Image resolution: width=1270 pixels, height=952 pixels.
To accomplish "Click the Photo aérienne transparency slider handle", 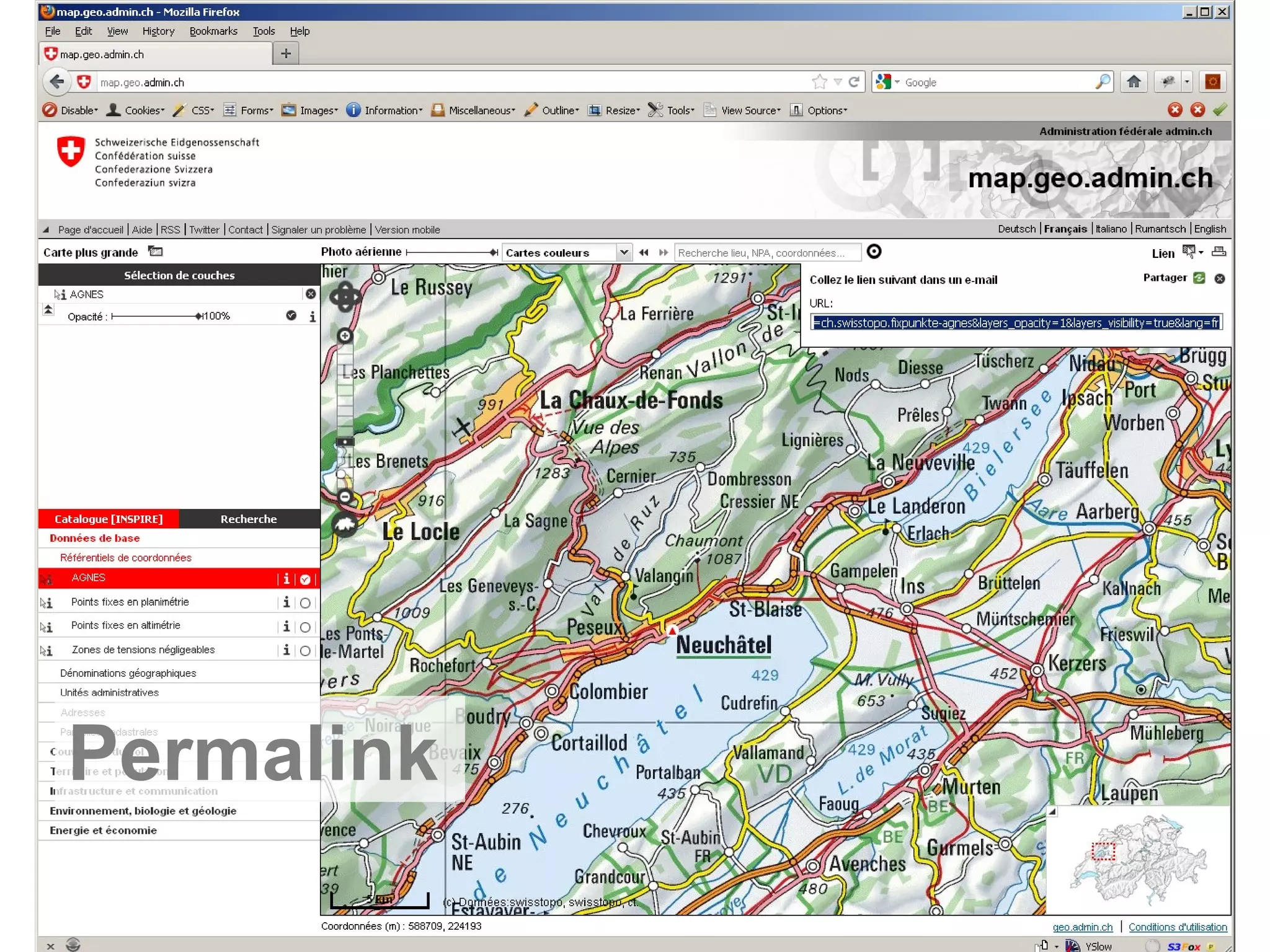I will (x=494, y=252).
